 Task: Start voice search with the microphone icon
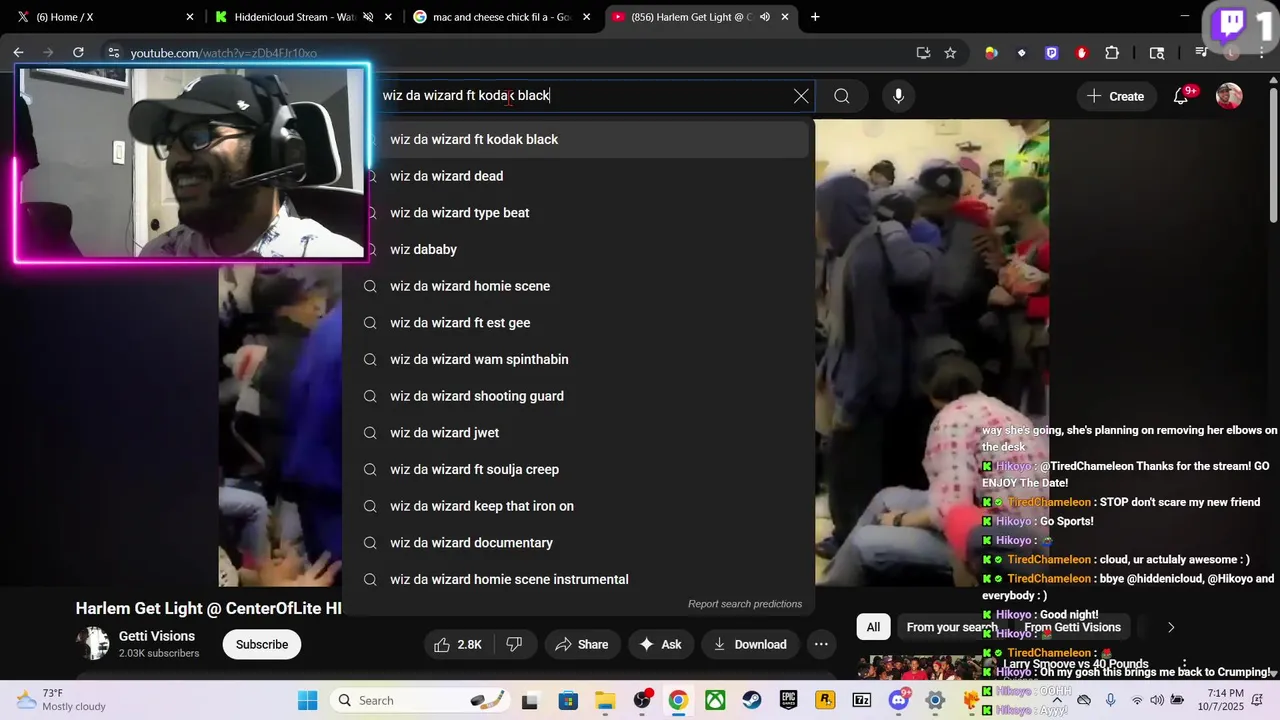[898, 96]
